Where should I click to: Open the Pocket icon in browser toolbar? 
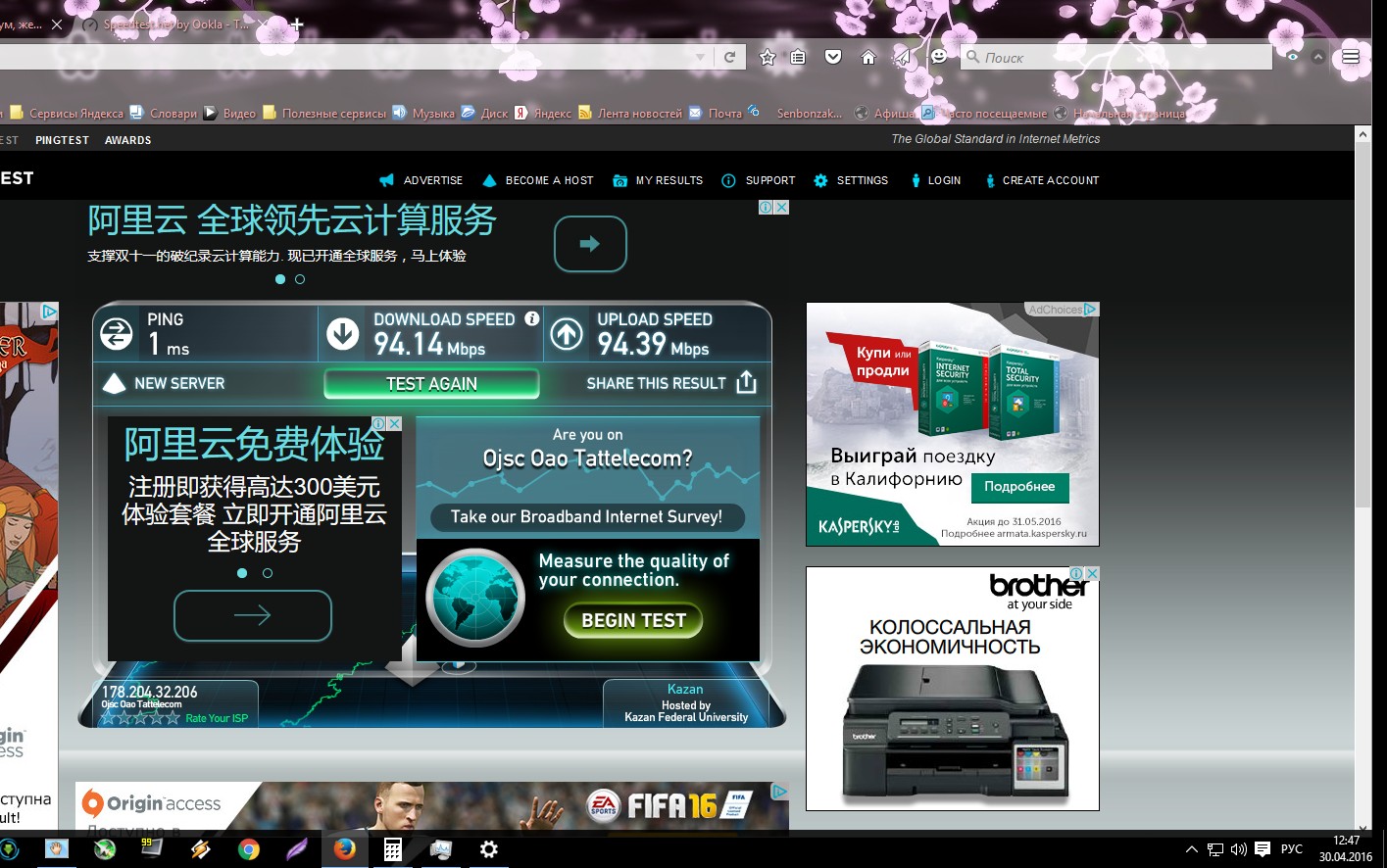(833, 57)
